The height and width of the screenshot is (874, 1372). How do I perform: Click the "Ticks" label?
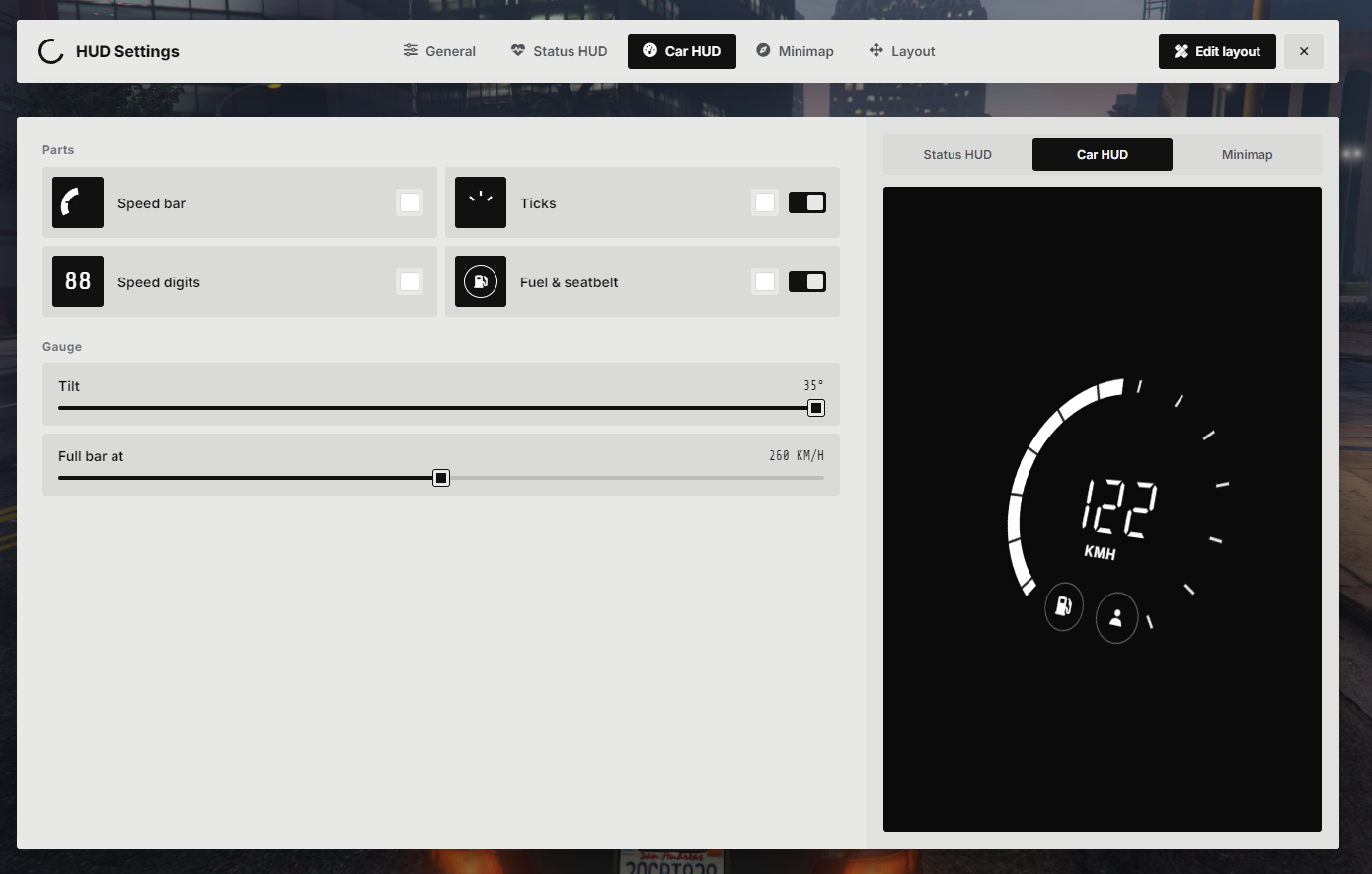click(538, 203)
